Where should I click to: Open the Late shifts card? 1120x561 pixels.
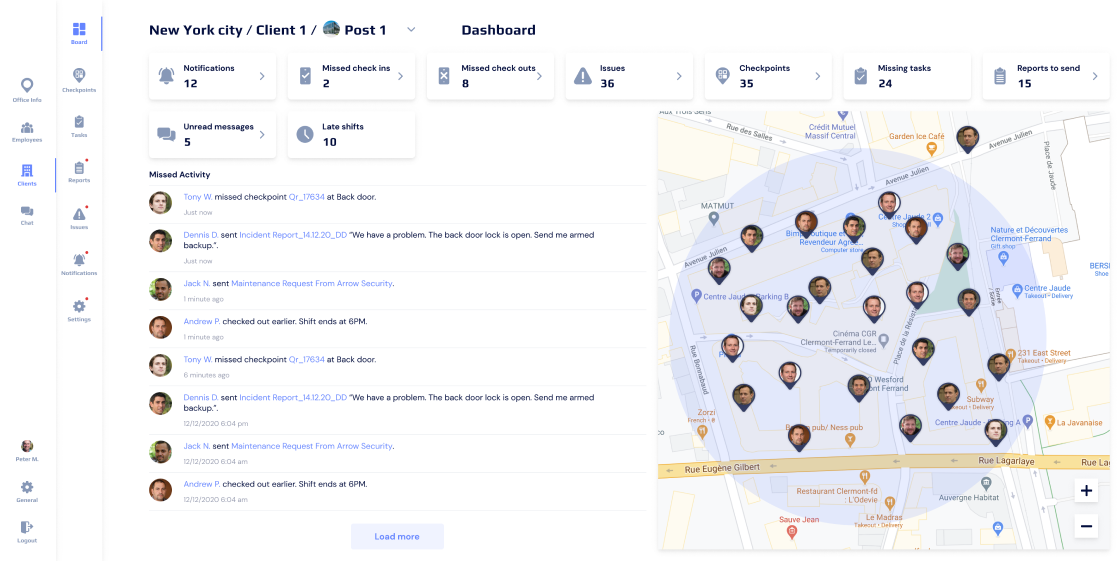point(351,134)
